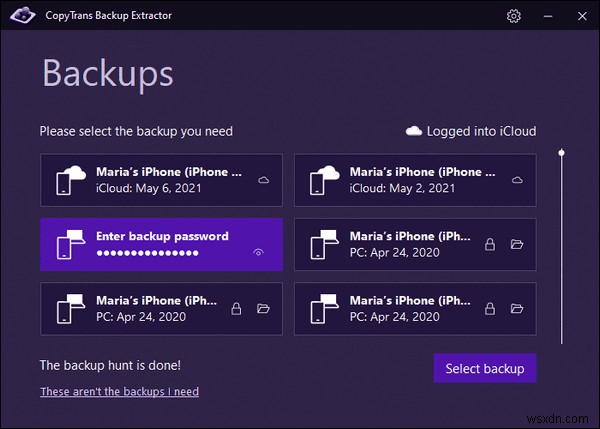The width and height of the screenshot is (600, 429).
Task: Focus the backup password input field
Action: coord(148,253)
